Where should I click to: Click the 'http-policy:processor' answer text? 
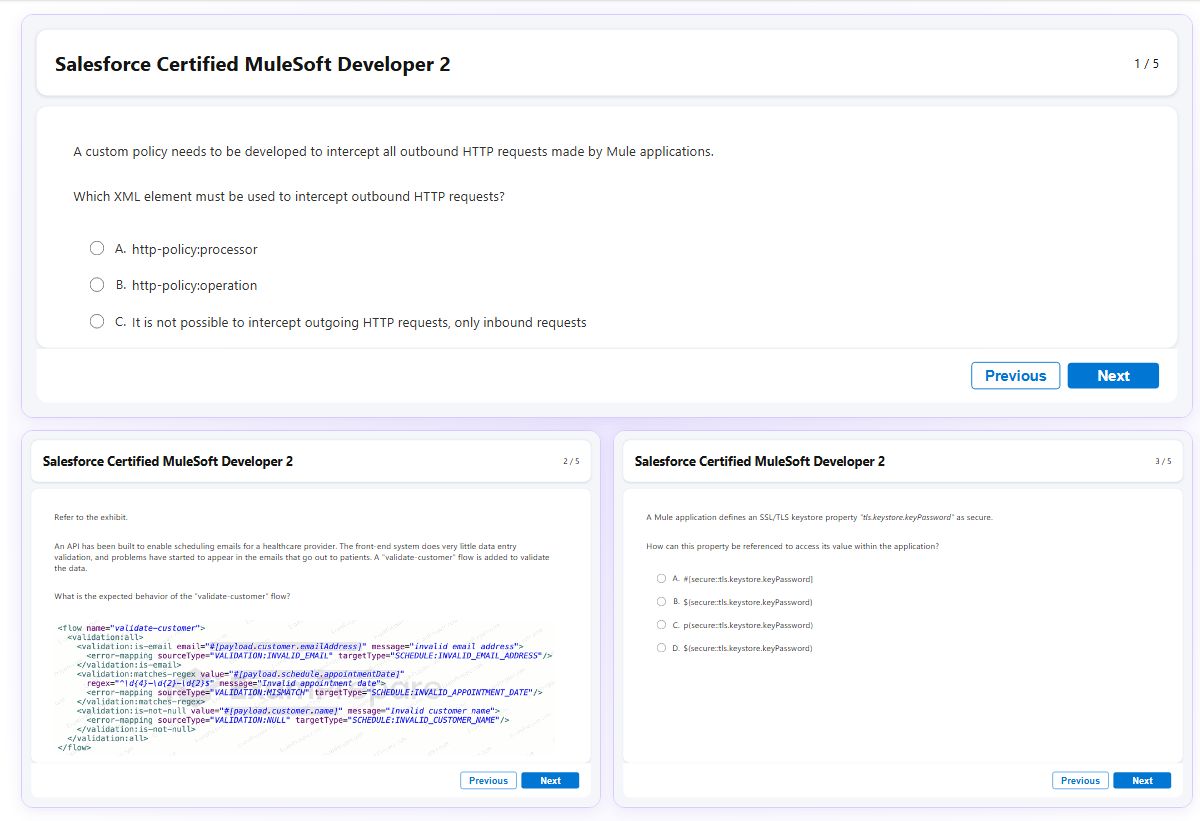click(x=194, y=249)
